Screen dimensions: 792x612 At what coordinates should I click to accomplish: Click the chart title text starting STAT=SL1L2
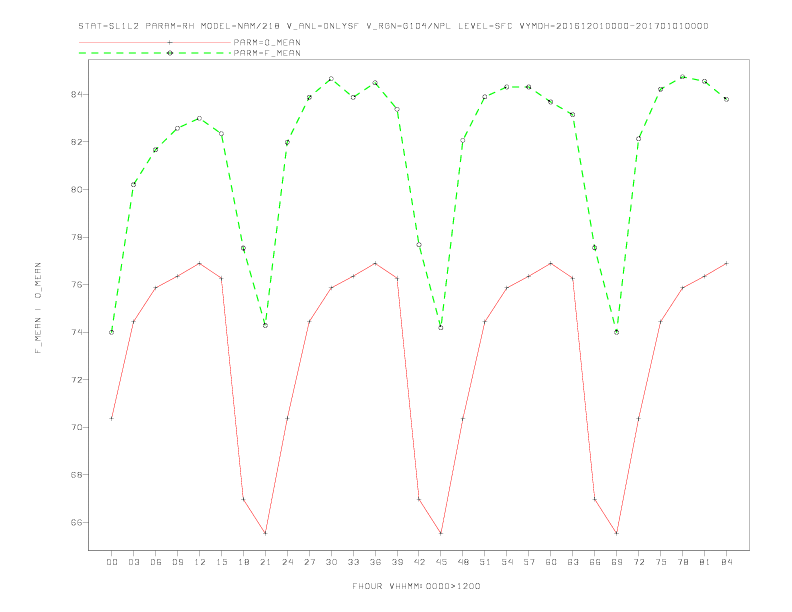393,26
